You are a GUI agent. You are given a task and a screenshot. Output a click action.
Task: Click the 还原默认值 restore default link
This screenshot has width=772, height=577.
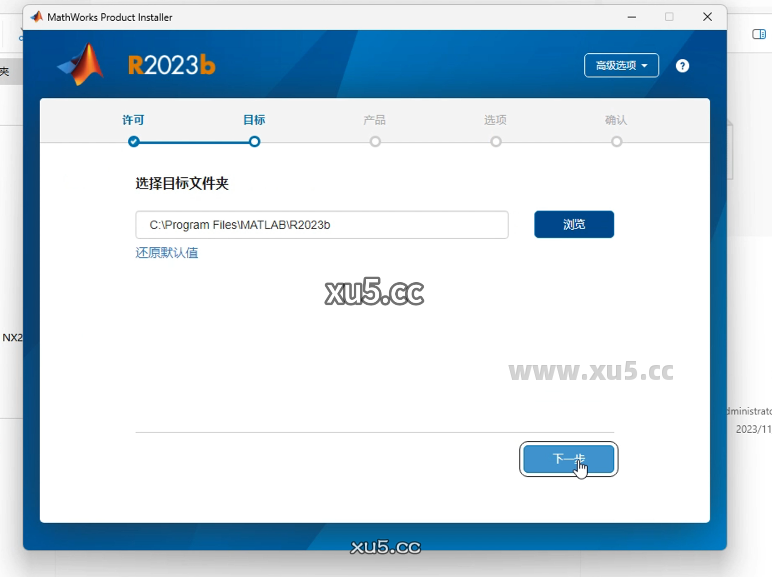tap(167, 253)
